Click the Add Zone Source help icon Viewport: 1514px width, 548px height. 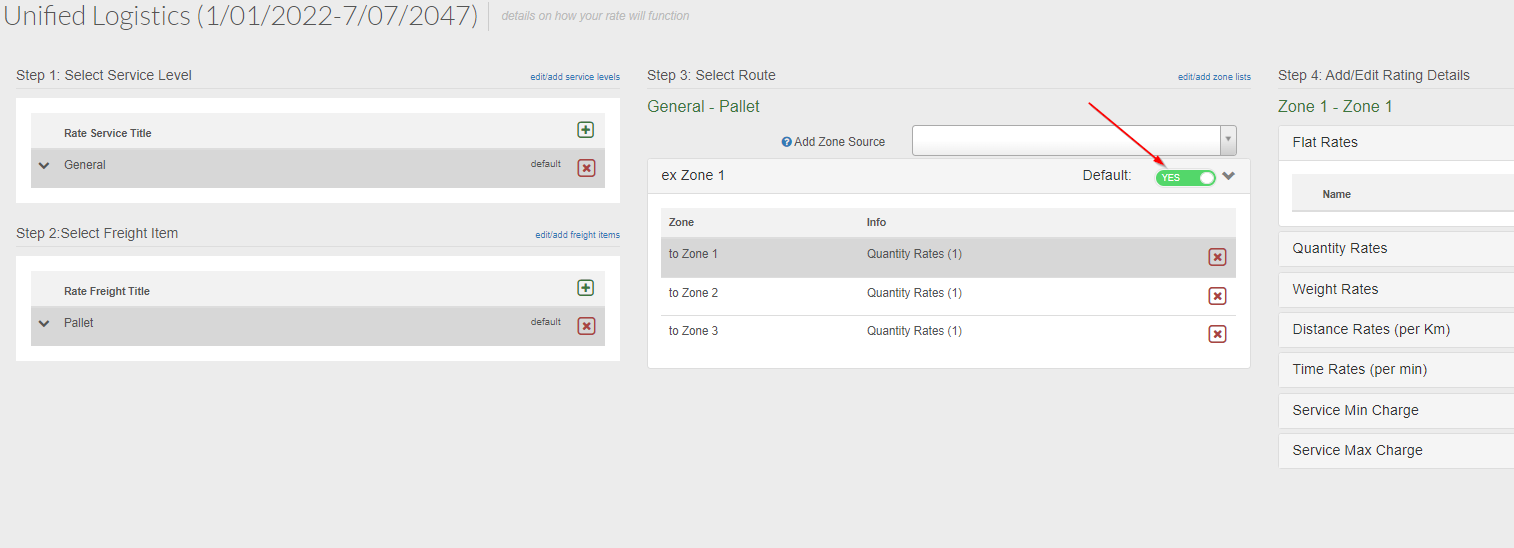tap(787, 142)
